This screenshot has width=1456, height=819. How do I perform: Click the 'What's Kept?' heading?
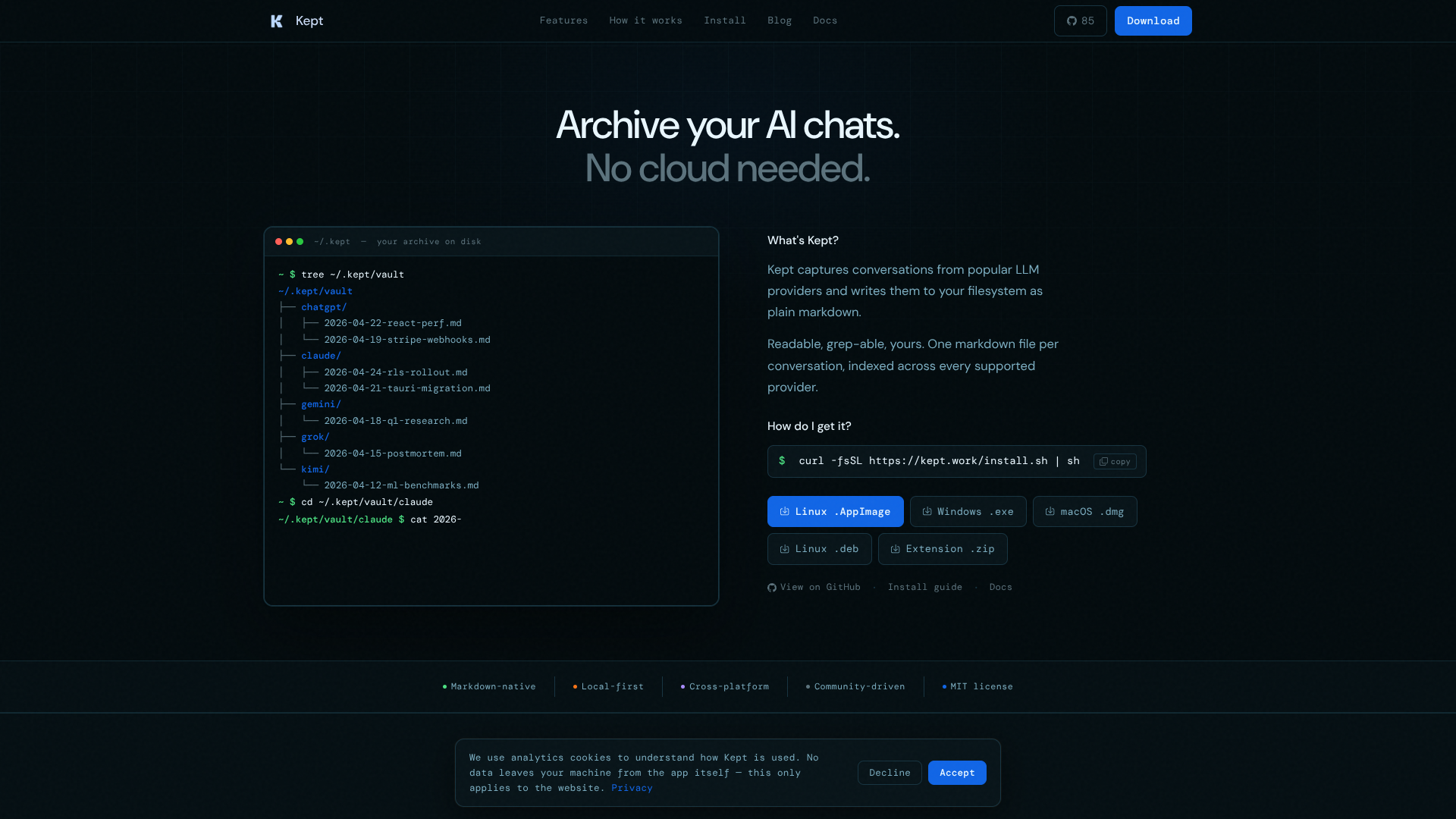point(803,240)
